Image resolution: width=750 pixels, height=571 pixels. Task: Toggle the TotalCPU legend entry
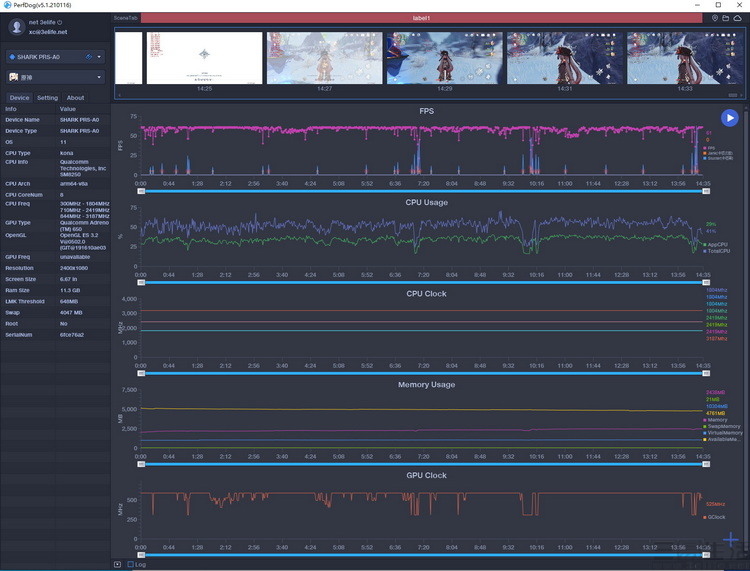click(720, 251)
